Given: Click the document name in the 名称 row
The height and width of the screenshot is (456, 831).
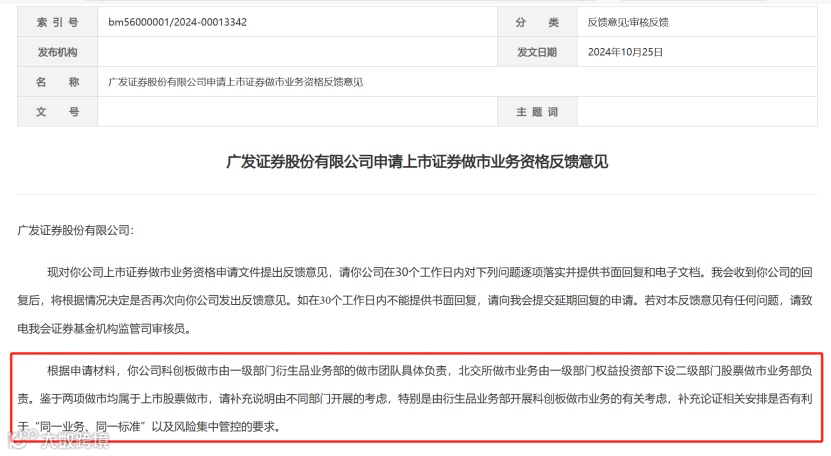Looking at the screenshot, I should (235, 82).
